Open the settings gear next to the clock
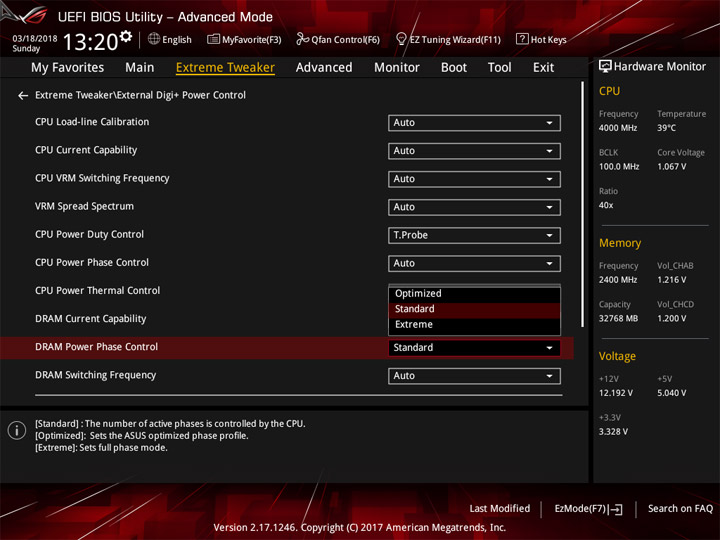The height and width of the screenshot is (540, 720). click(x=126, y=36)
